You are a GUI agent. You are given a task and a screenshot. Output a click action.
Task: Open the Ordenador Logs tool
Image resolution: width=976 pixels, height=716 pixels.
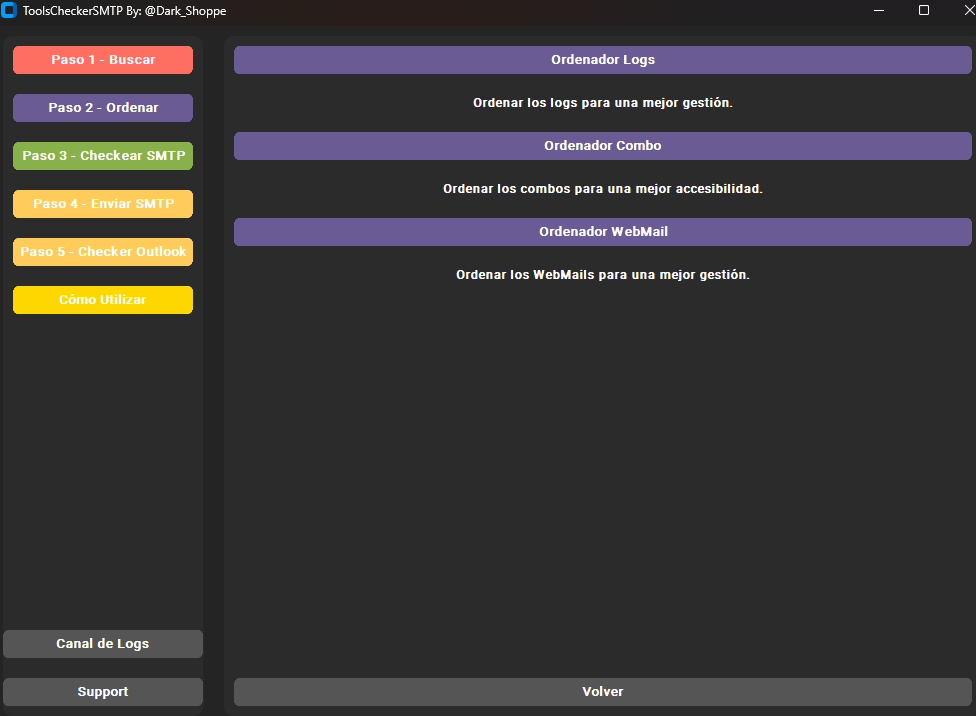(x=603, y=59)
